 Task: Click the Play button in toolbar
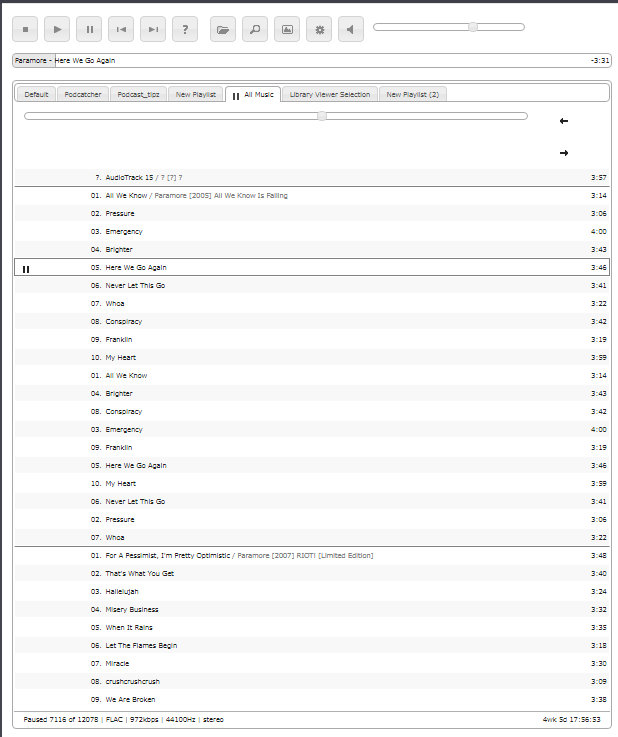[x=57, y=29]
